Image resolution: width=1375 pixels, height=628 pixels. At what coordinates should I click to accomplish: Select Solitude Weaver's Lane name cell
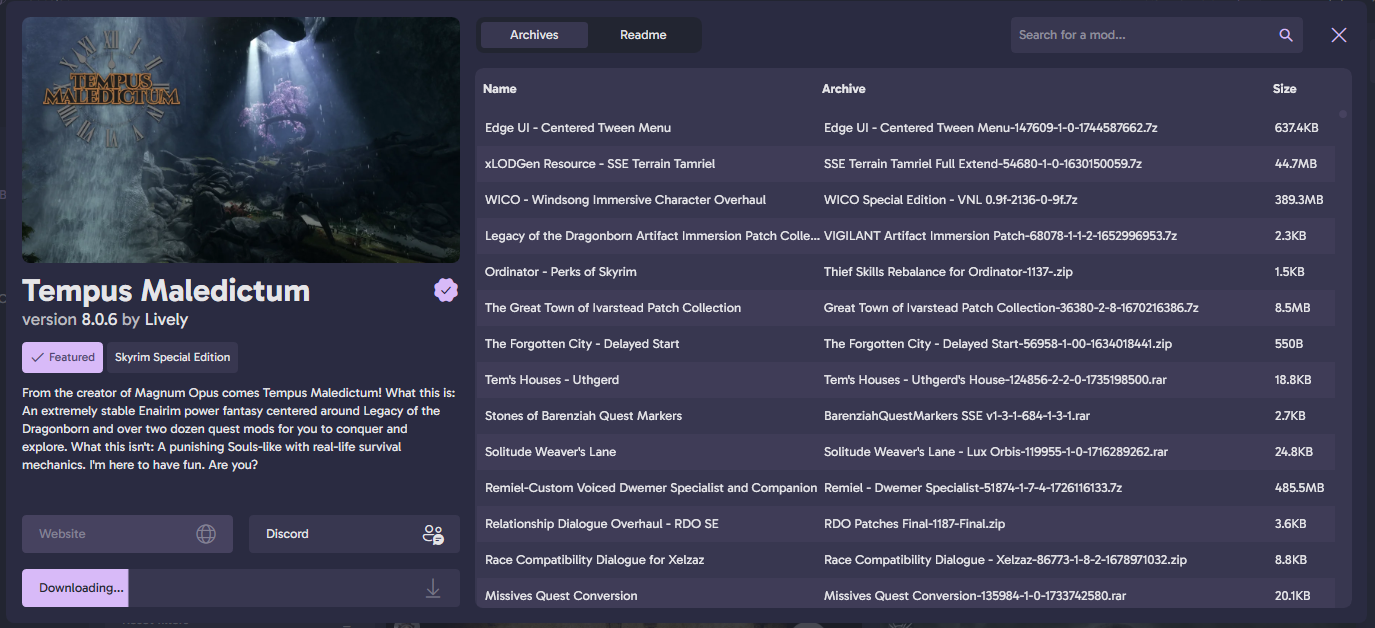point(550,452)
